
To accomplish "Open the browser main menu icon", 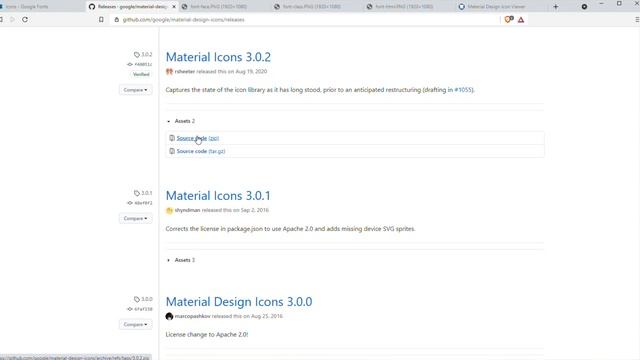I will [637, 20].
